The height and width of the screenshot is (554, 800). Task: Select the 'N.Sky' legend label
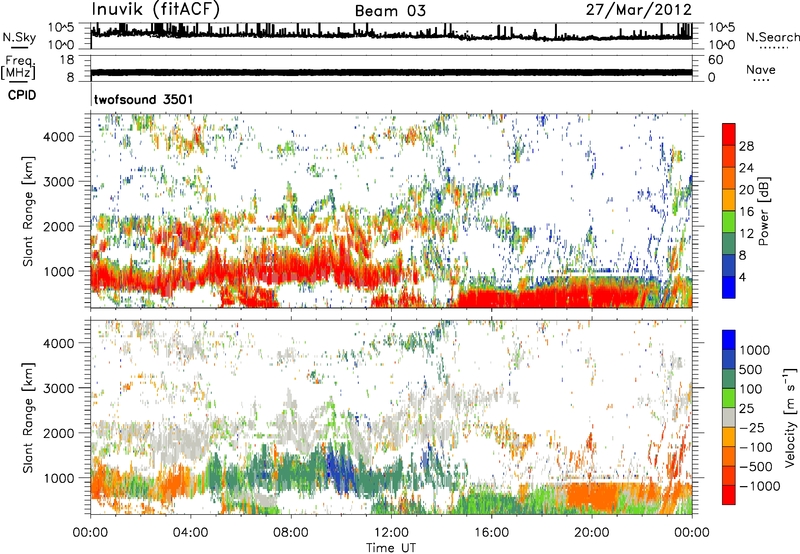coord(19,38)
